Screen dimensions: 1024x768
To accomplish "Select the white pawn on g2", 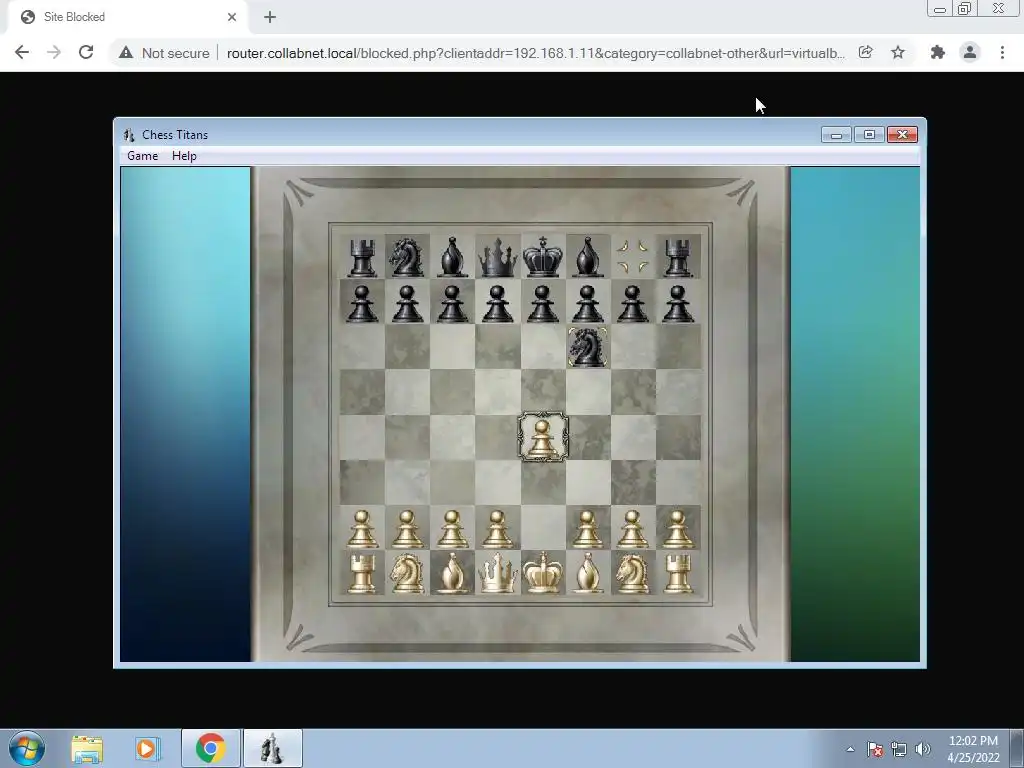I will pyautogui.click(x=633, y=529).
